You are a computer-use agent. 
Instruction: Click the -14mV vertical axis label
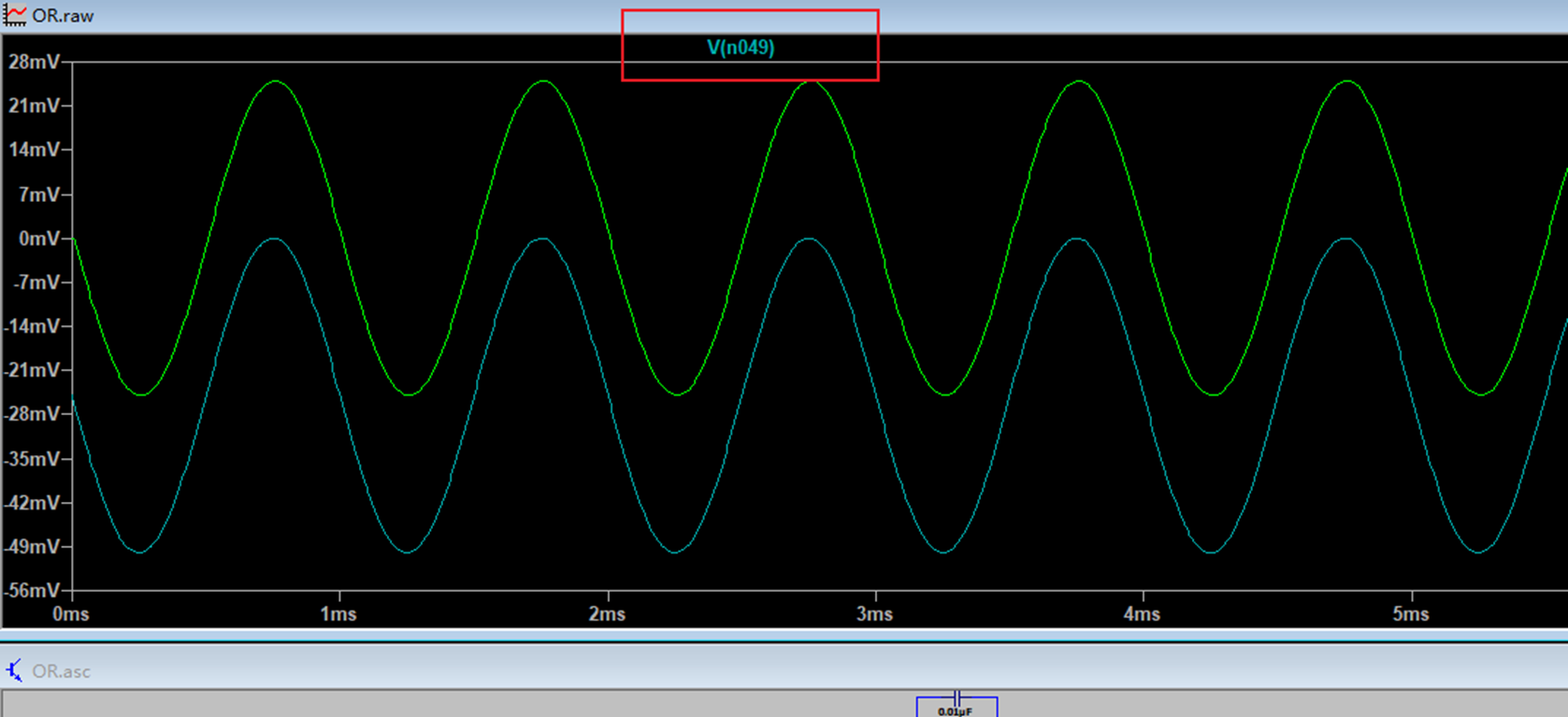32,326
